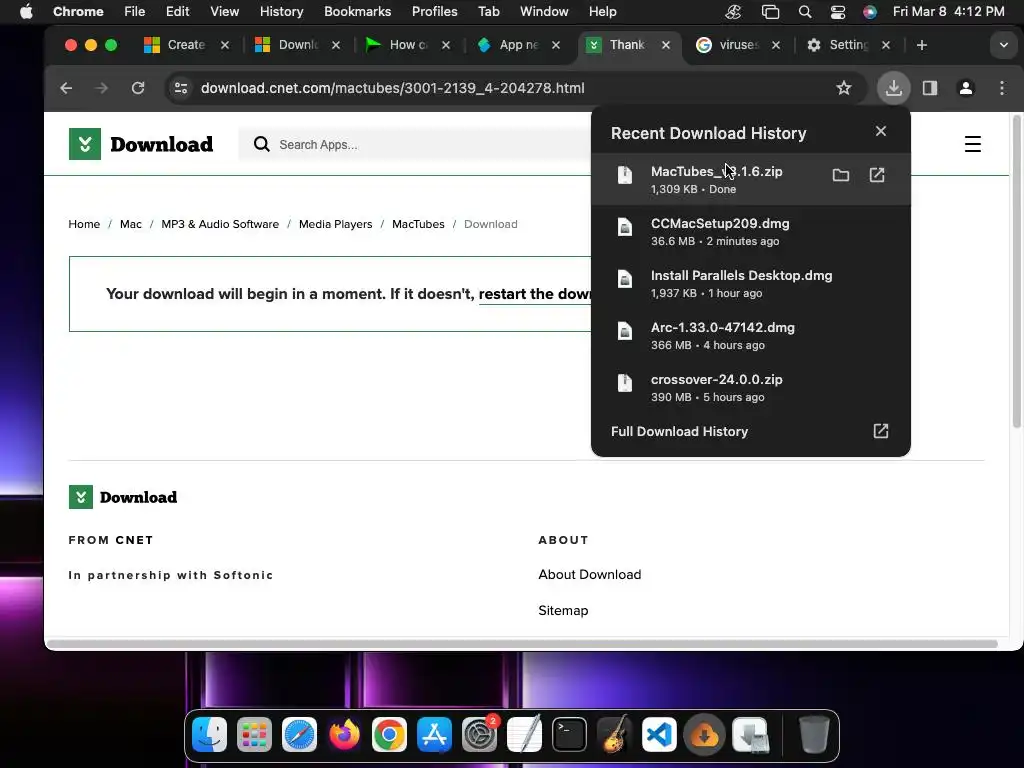Open MacTubes zip file with external-open icon
This screenshot has height=768, width=1024.
877,175
